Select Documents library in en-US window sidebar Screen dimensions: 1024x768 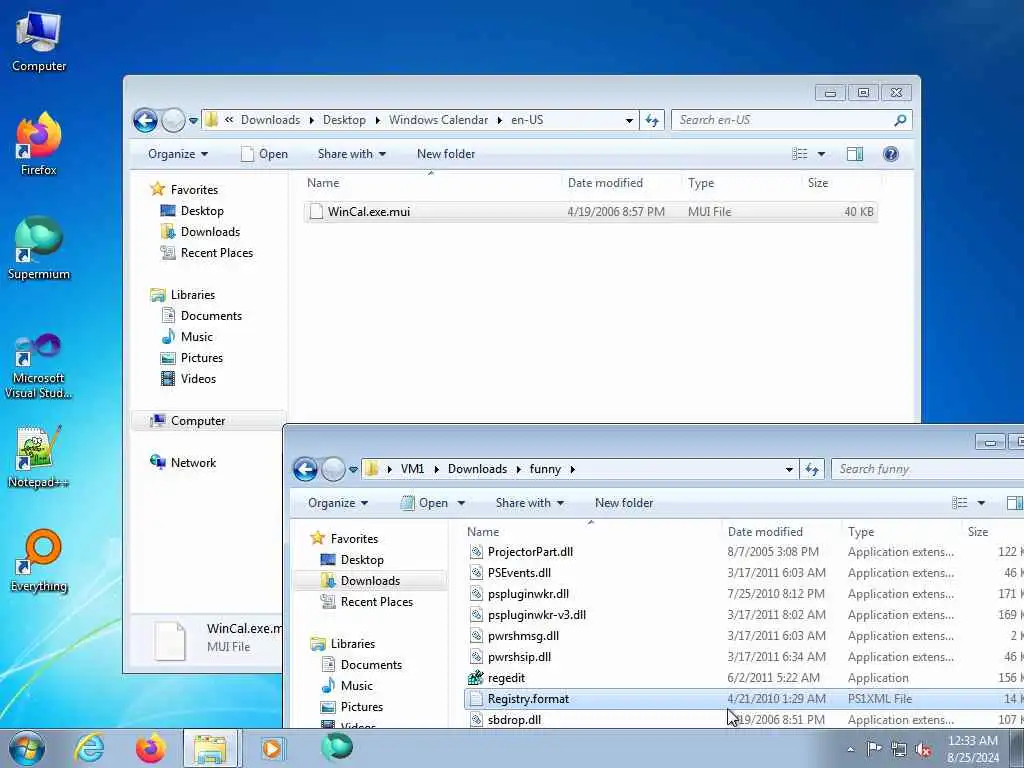click(x=211, y=316)
